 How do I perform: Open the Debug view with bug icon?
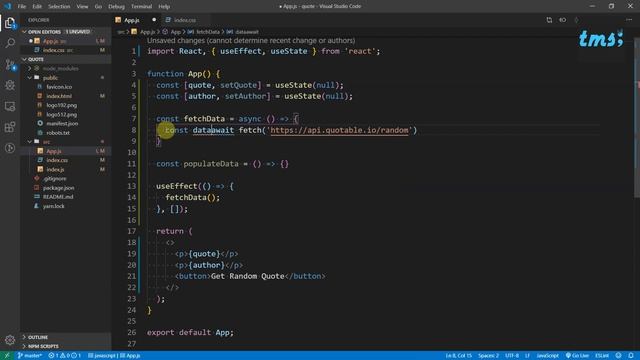pyautogui.click(x=10, y=85)
